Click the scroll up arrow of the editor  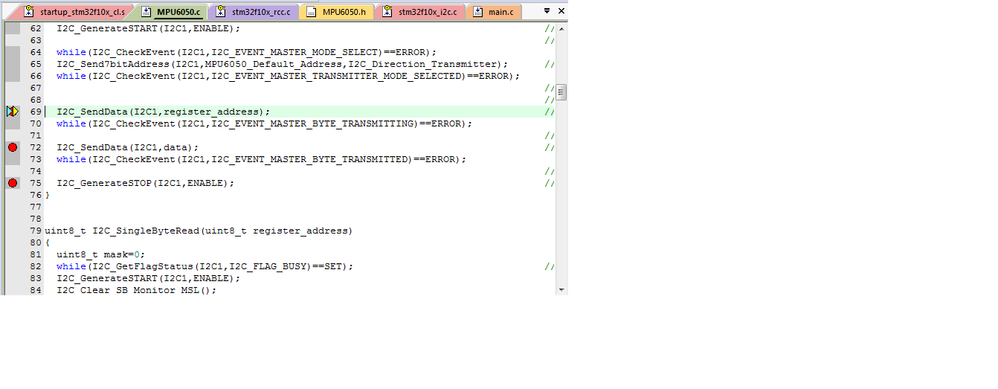[561, 29]
